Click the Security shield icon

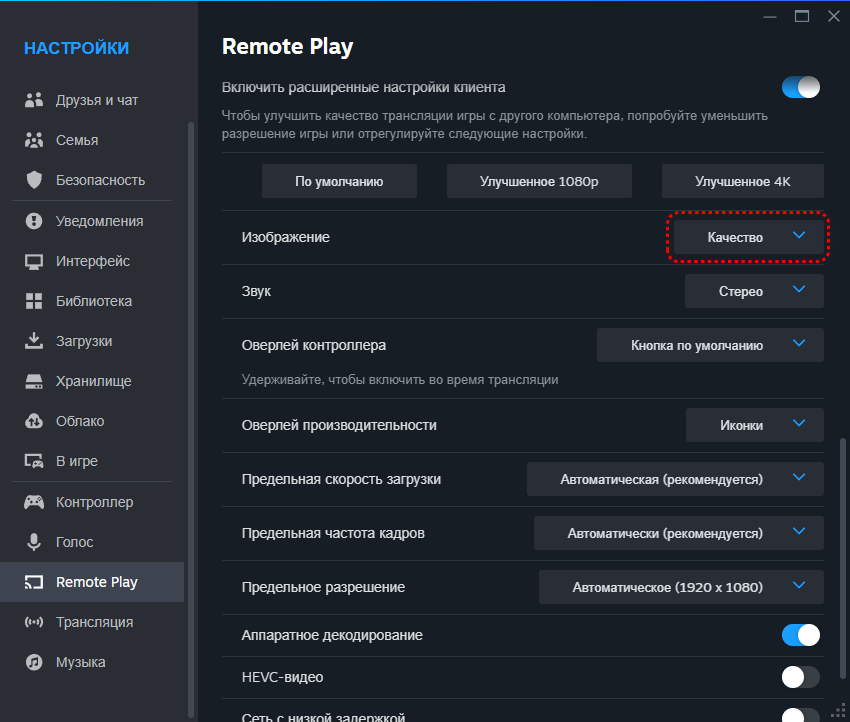(35, 180)
